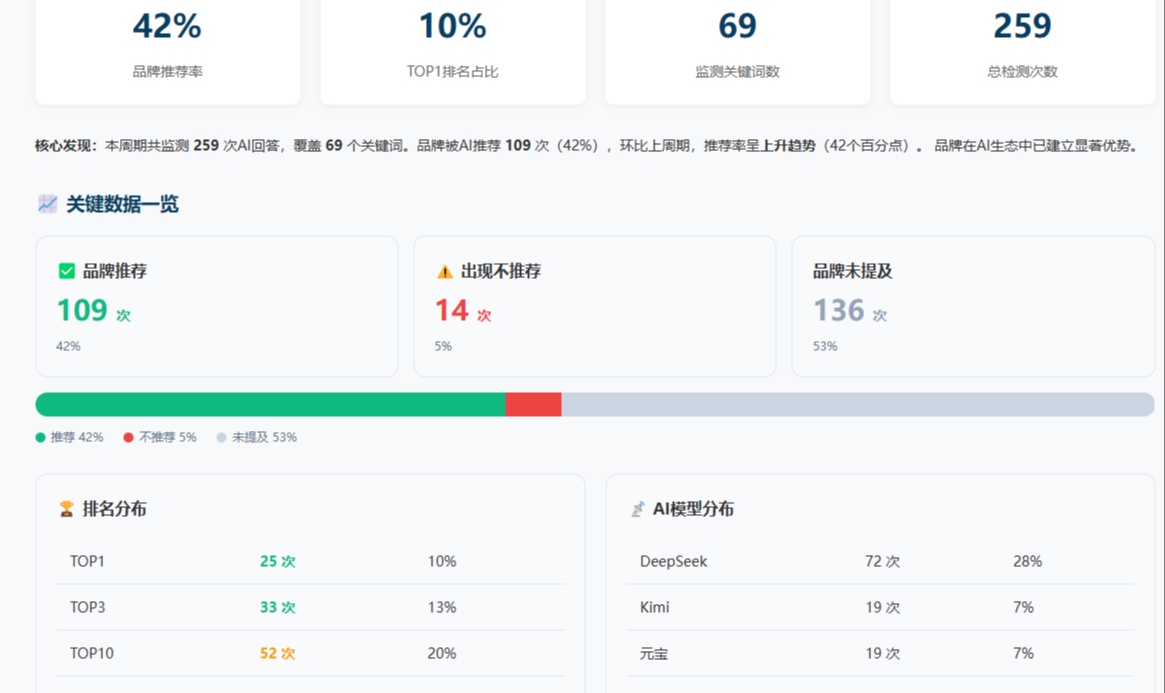Click the 10% value in TOP1 row

442,562
